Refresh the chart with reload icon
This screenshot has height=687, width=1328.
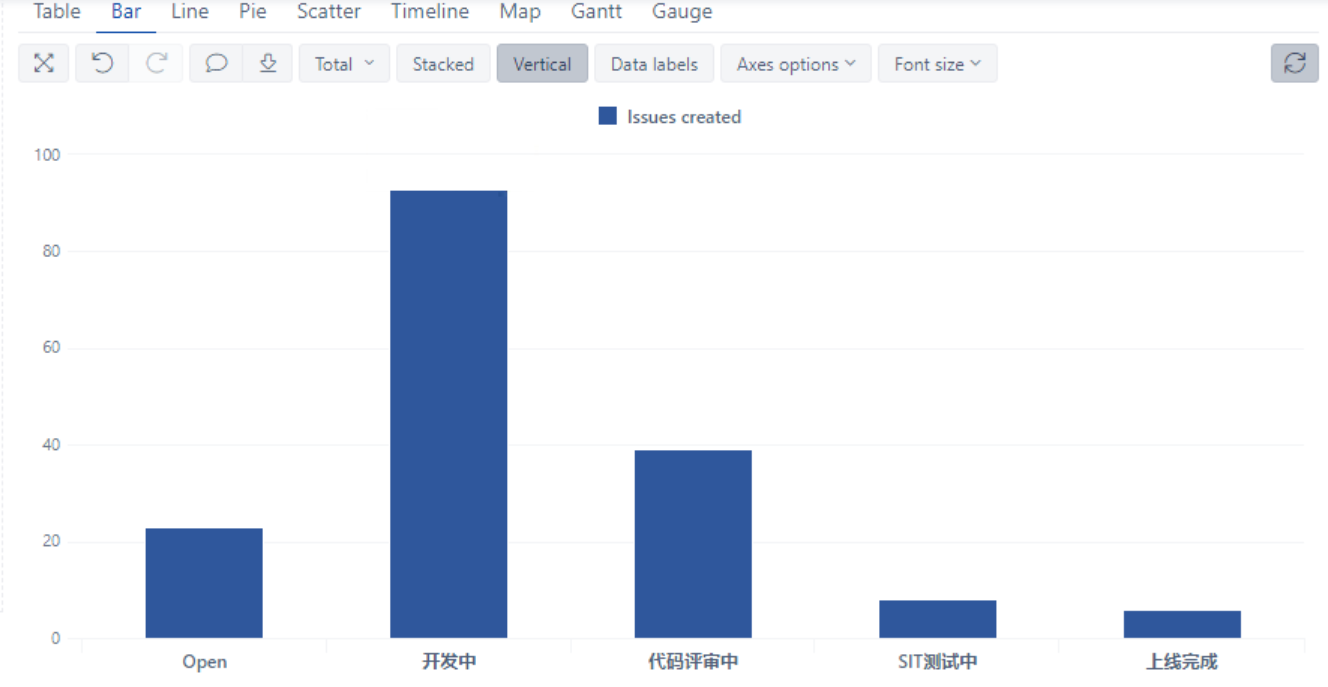coord(1294,64)
